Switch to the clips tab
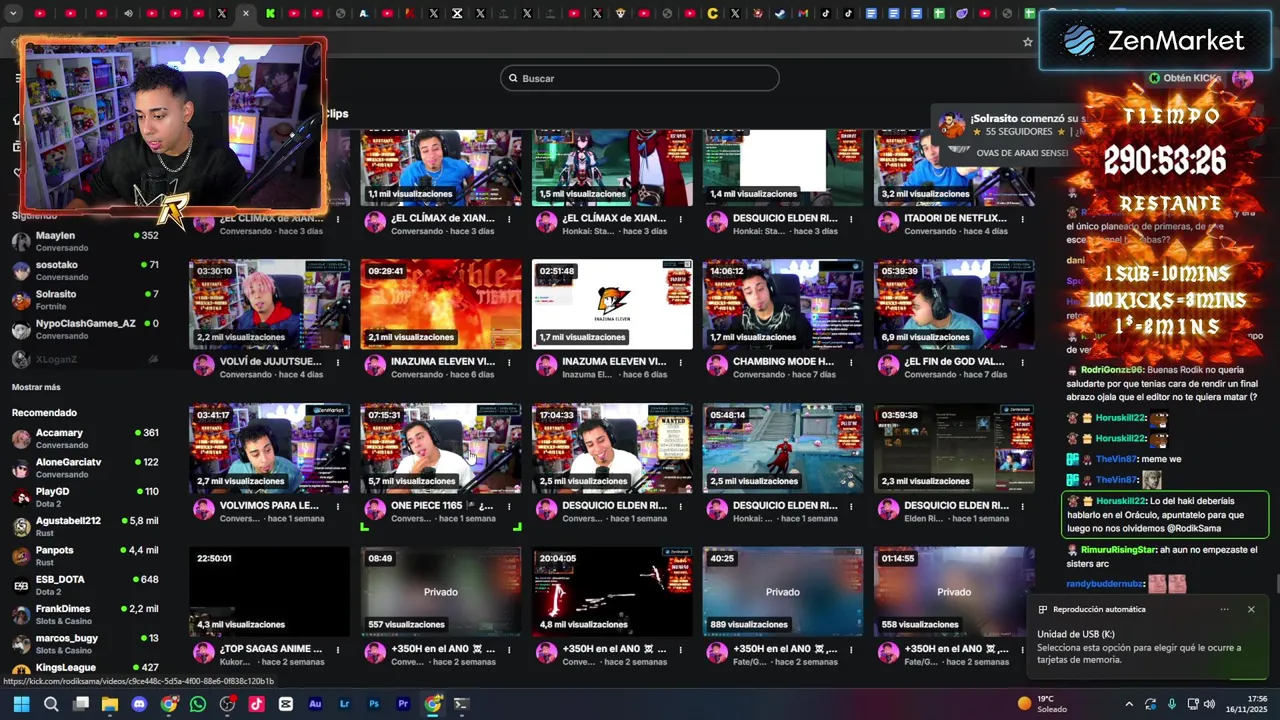Viewport: 1280px width, 720px height. point(336,114)
